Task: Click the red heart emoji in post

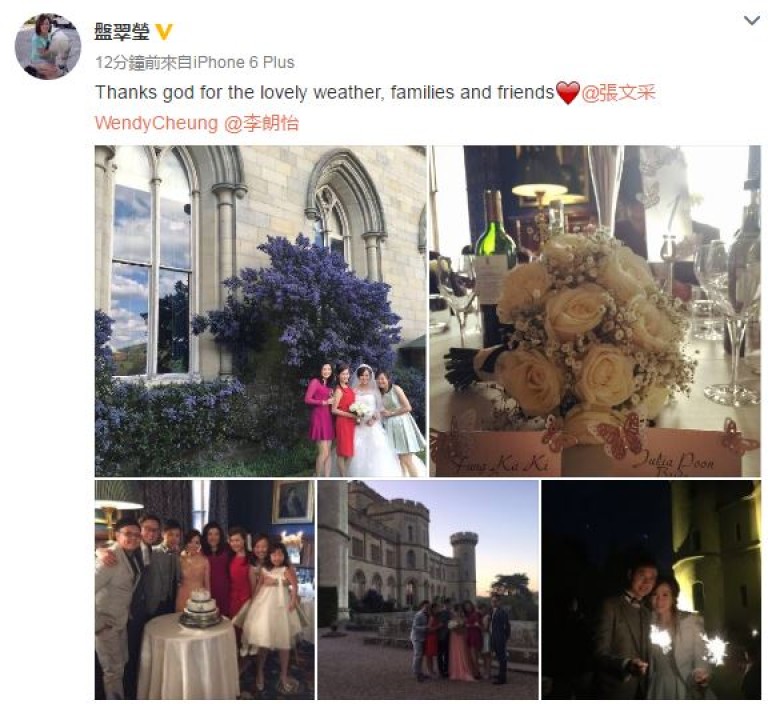Action: pos(568,93)
